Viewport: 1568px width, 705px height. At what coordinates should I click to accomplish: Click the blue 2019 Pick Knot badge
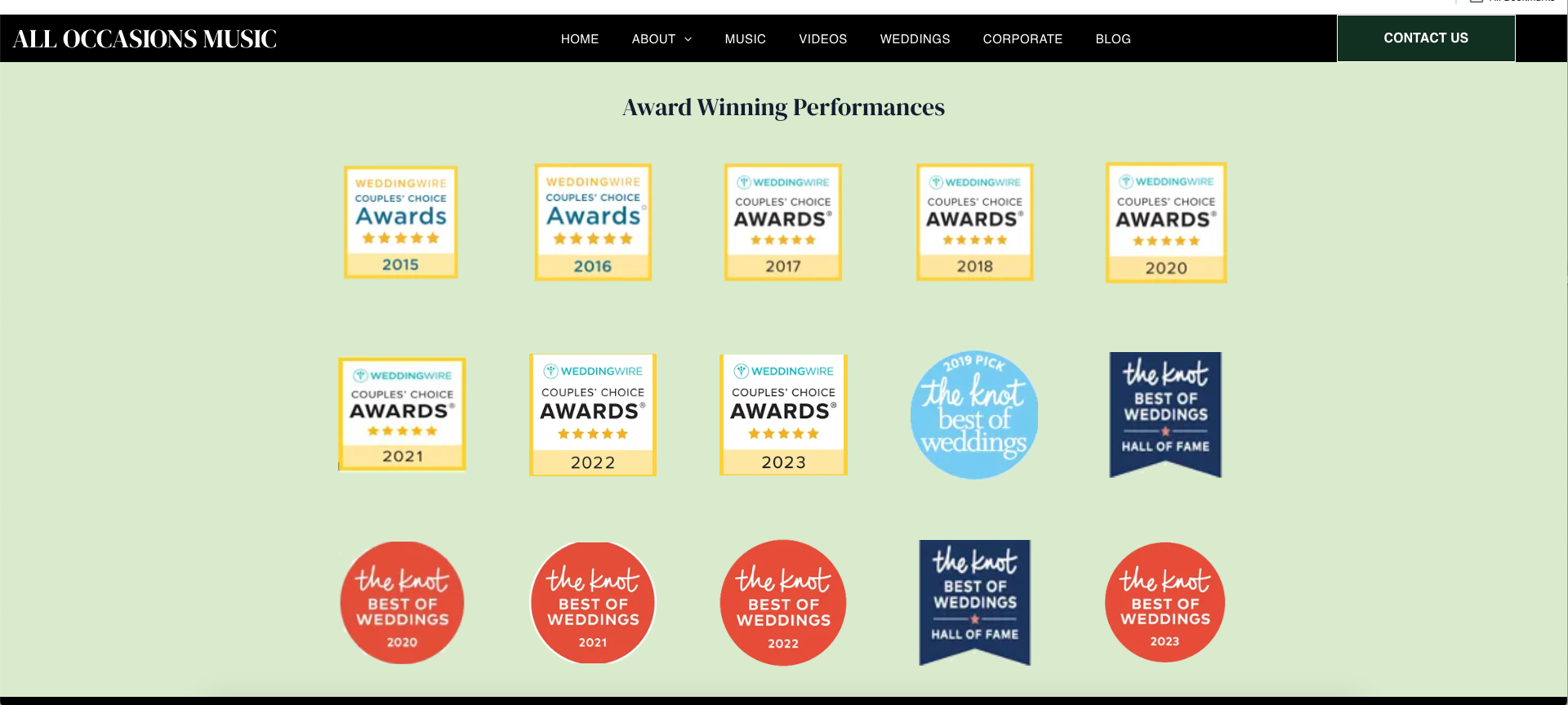coord(974,415)
